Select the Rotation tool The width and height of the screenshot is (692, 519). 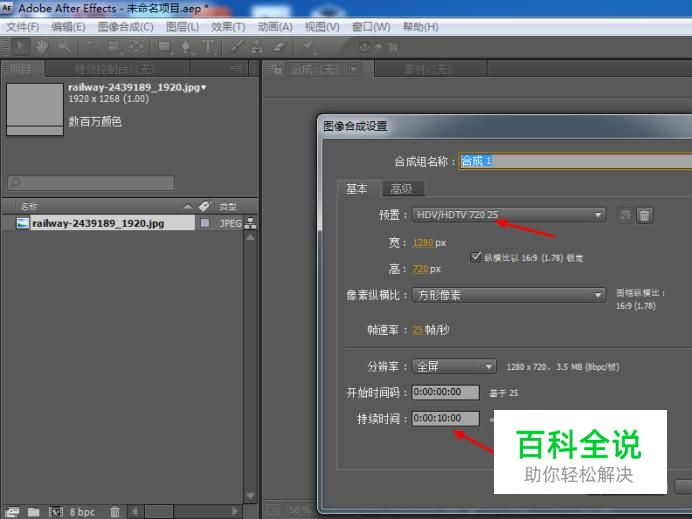coord(92,46)
